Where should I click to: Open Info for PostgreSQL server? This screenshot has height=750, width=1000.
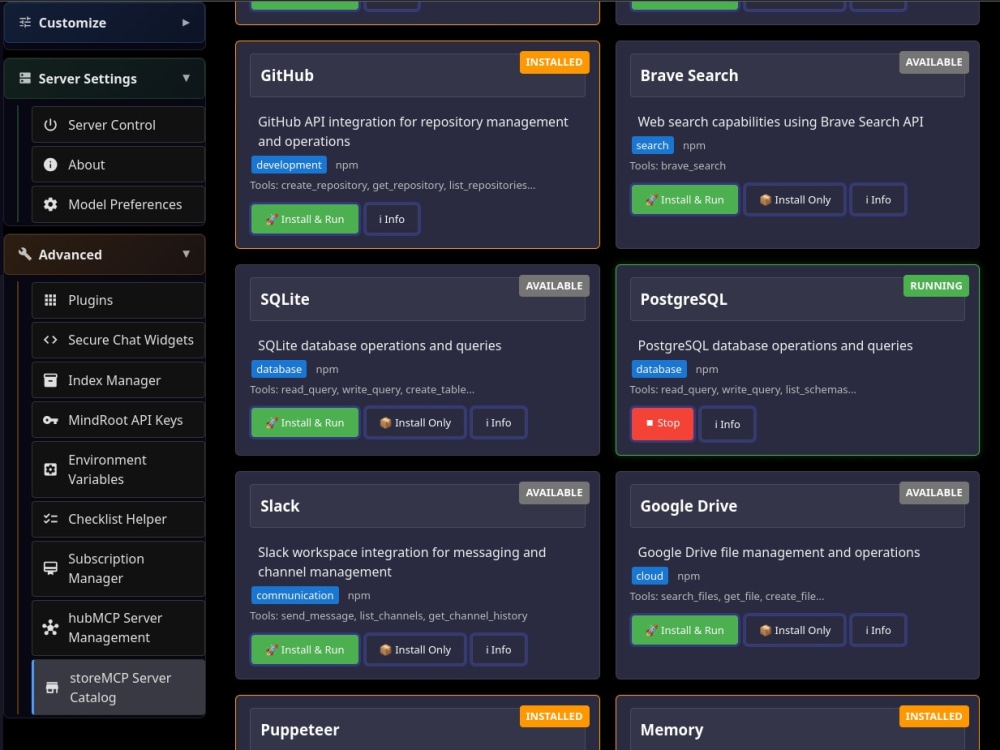[x=727, y=424]
